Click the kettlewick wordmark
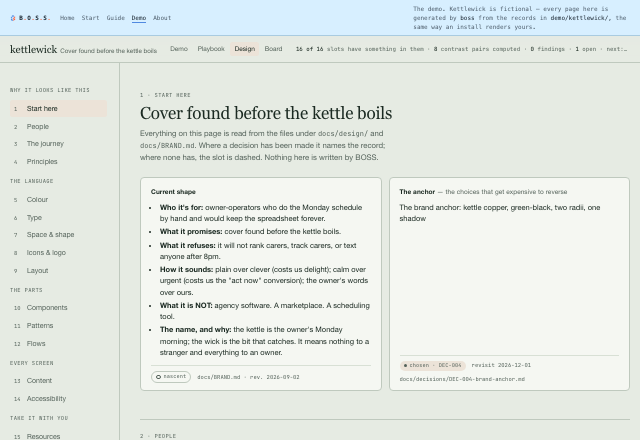Viewport: 640px width, 440px height. [x=33, y=49]
